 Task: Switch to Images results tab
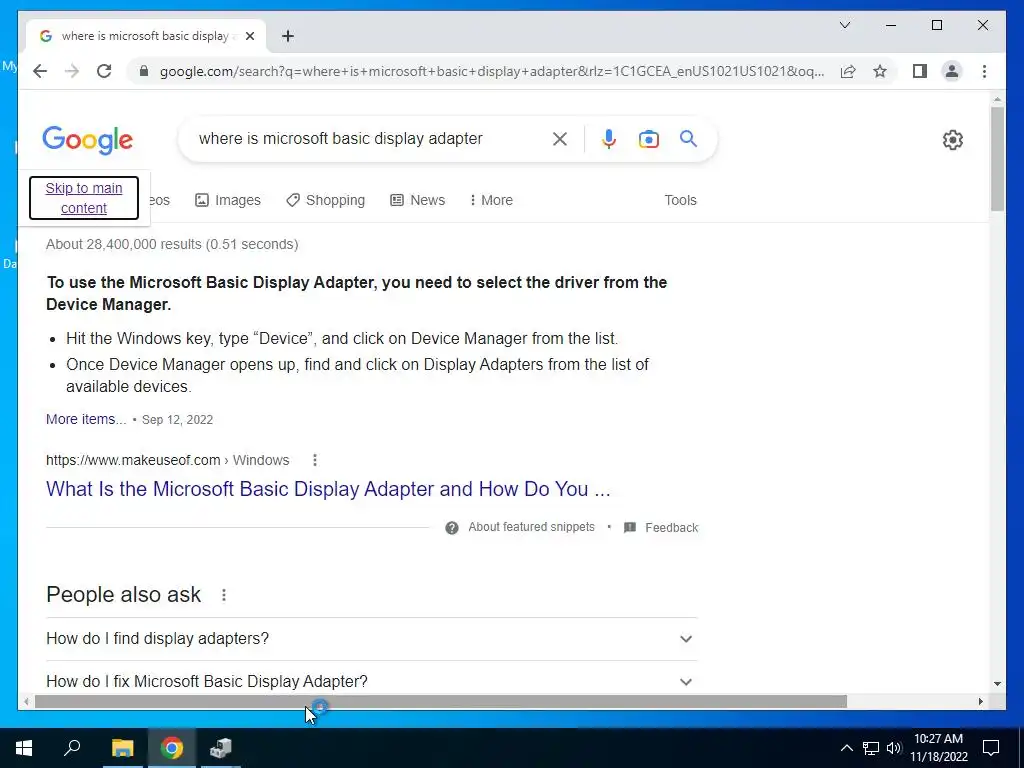click(x=228, y=200)
